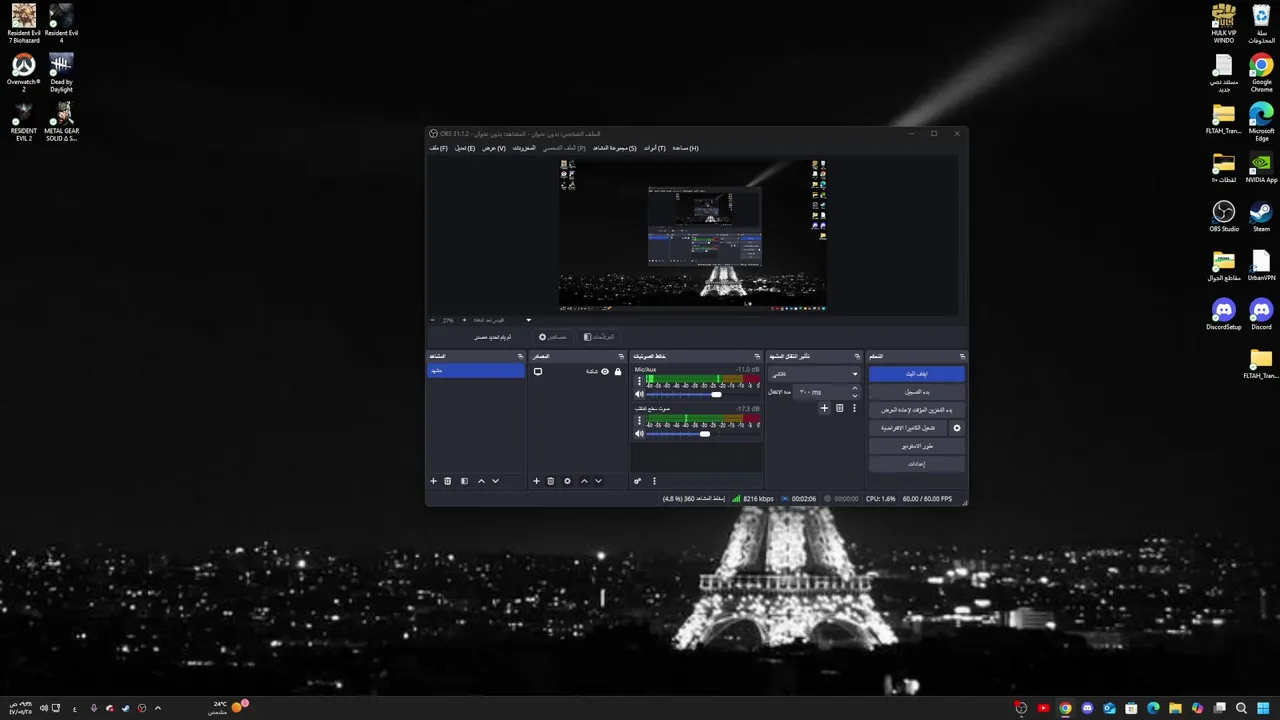The height and width of the screenshot is (720, 1280).
Task: Move source up arrow in Sources dock
Action: (x=584, y=481)
